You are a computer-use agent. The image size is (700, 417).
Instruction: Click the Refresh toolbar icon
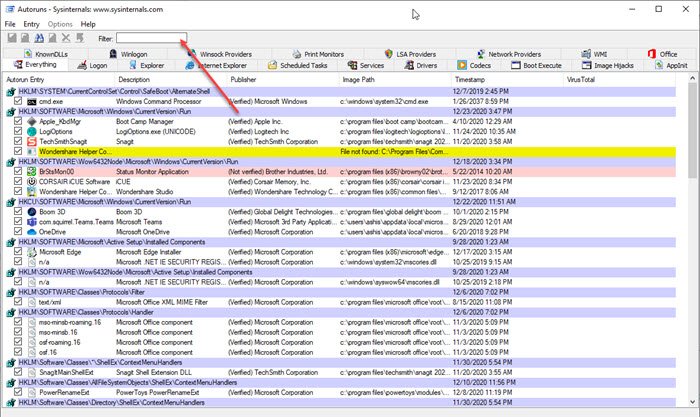[x=25, y=38]
